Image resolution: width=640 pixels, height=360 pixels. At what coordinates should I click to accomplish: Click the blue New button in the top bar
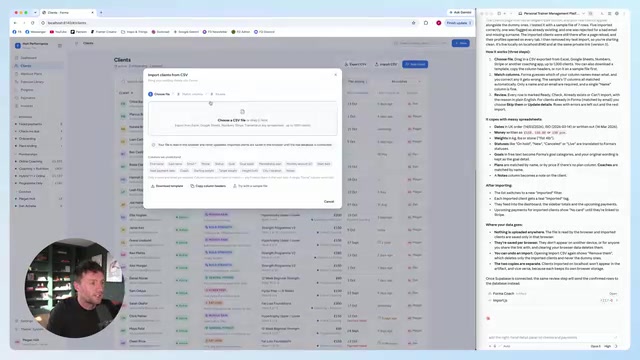click(460, 43)
